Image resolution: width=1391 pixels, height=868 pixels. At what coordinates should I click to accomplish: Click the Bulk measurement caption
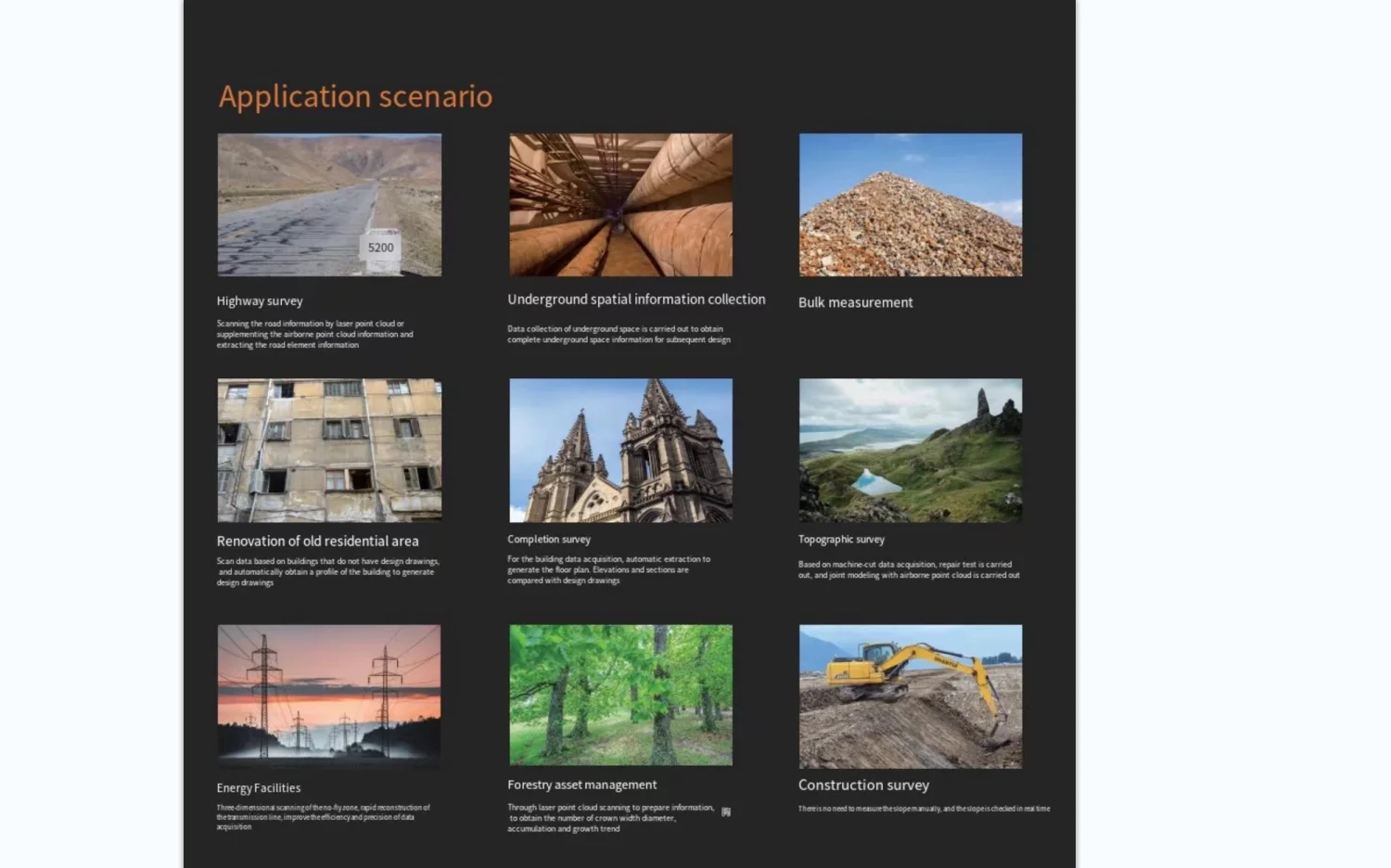click(x=855, y=302)
